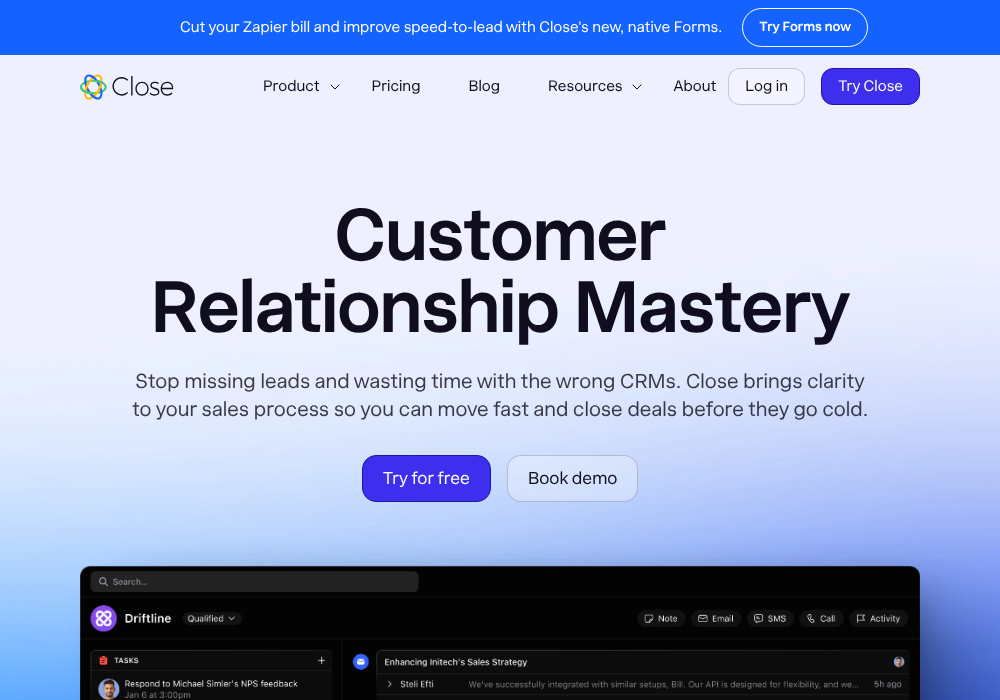Click the Note button in the lead toolbar

(661, 619)
